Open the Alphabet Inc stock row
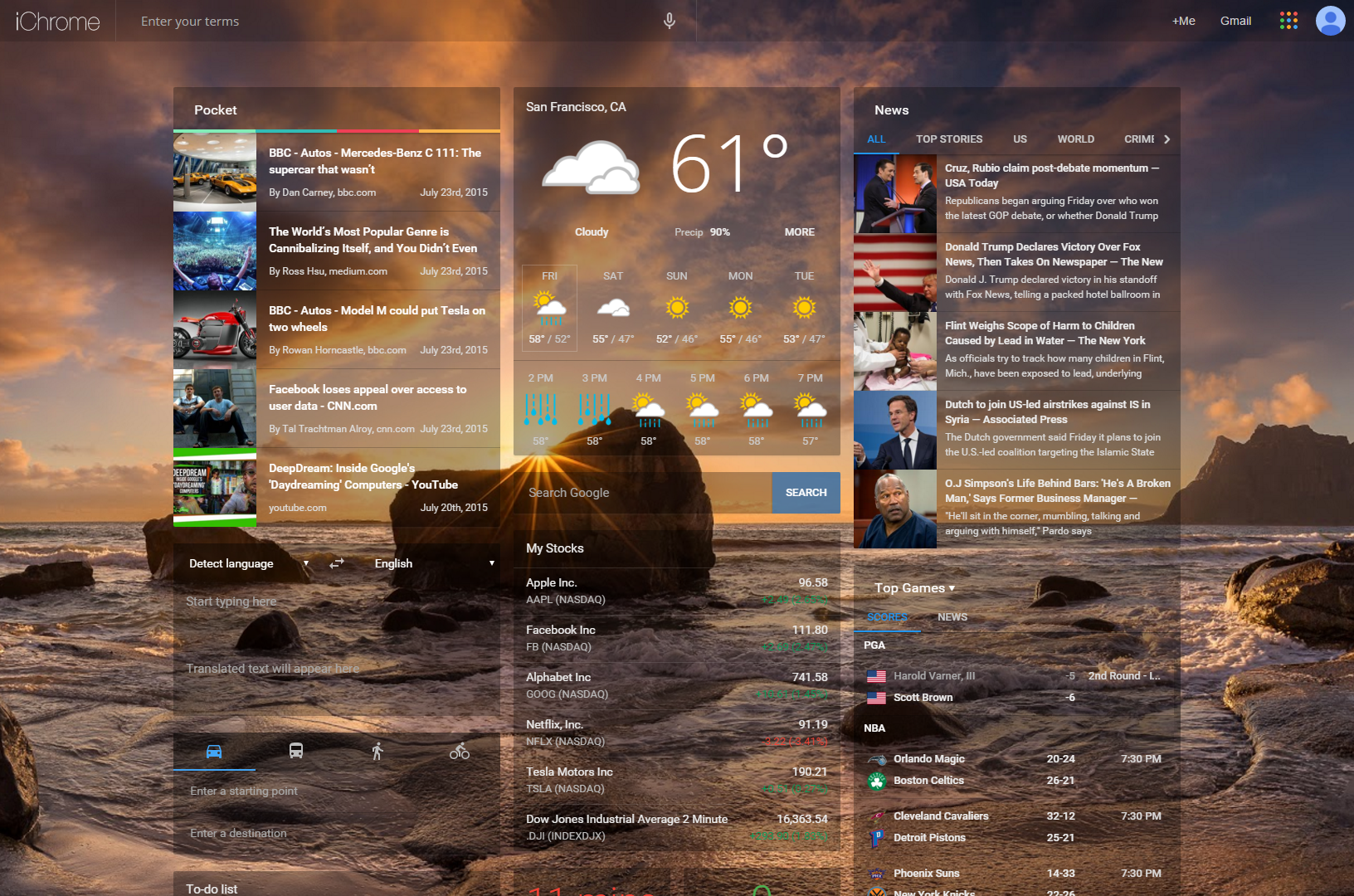Screen dimensions: 1354x896 point(677,685)
